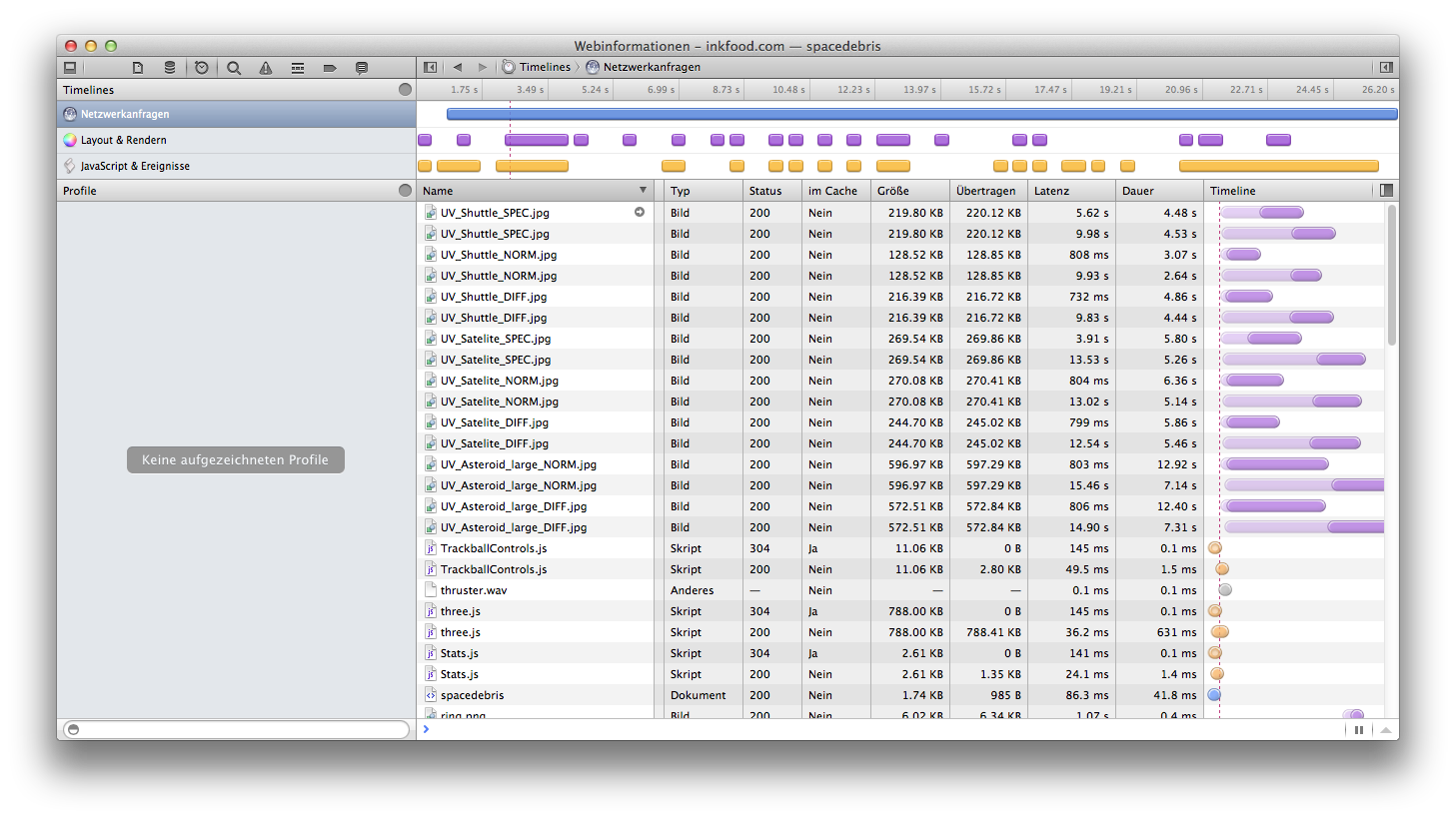Open the Resources navigator document icon
This screenshot has height=819, width=1456.
[138, 68]
